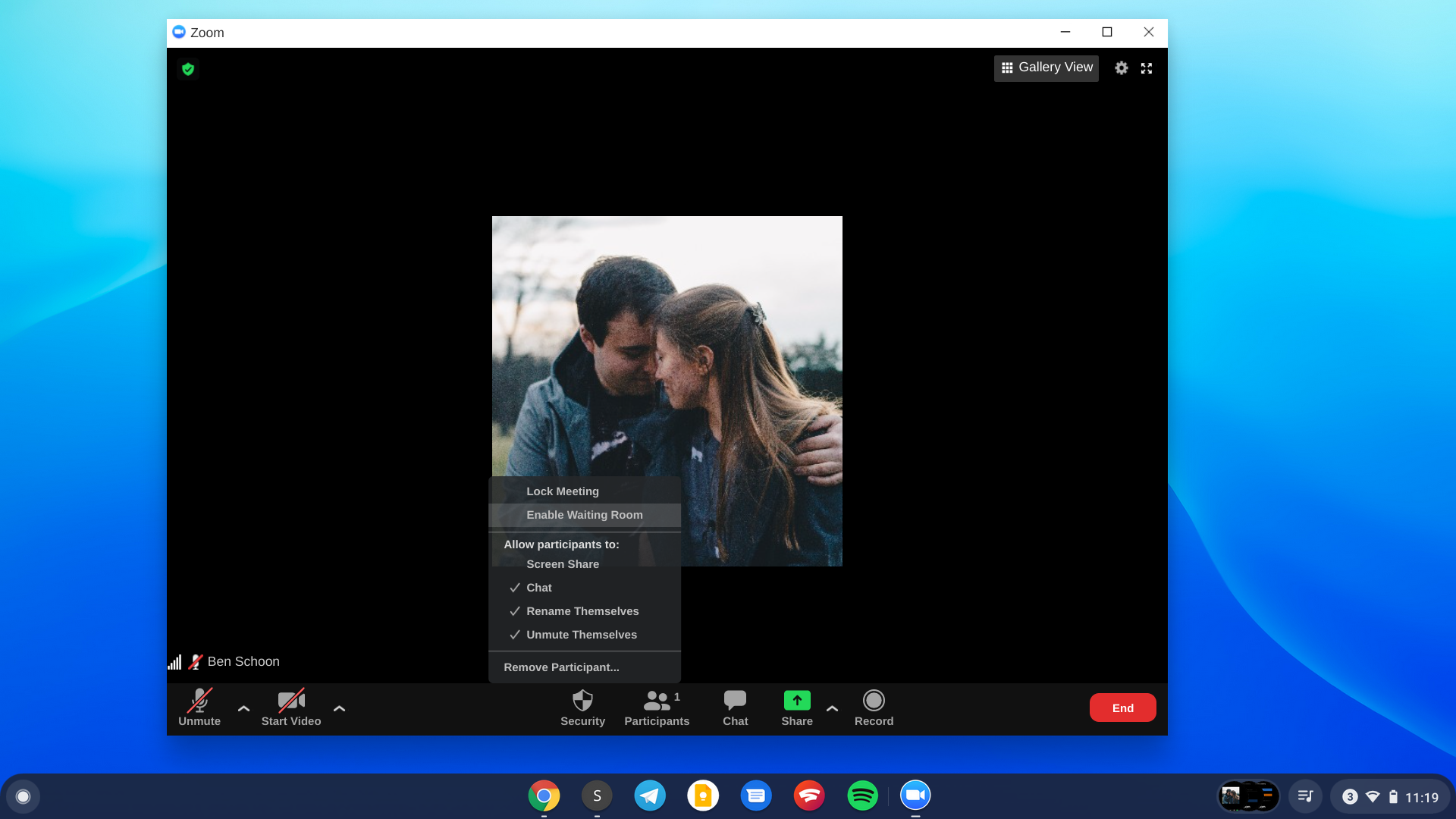The height and width of the screenshot is (819, 1456).
Task: Disable Unmute Themselves permission
Action: [x=582, y=635]
